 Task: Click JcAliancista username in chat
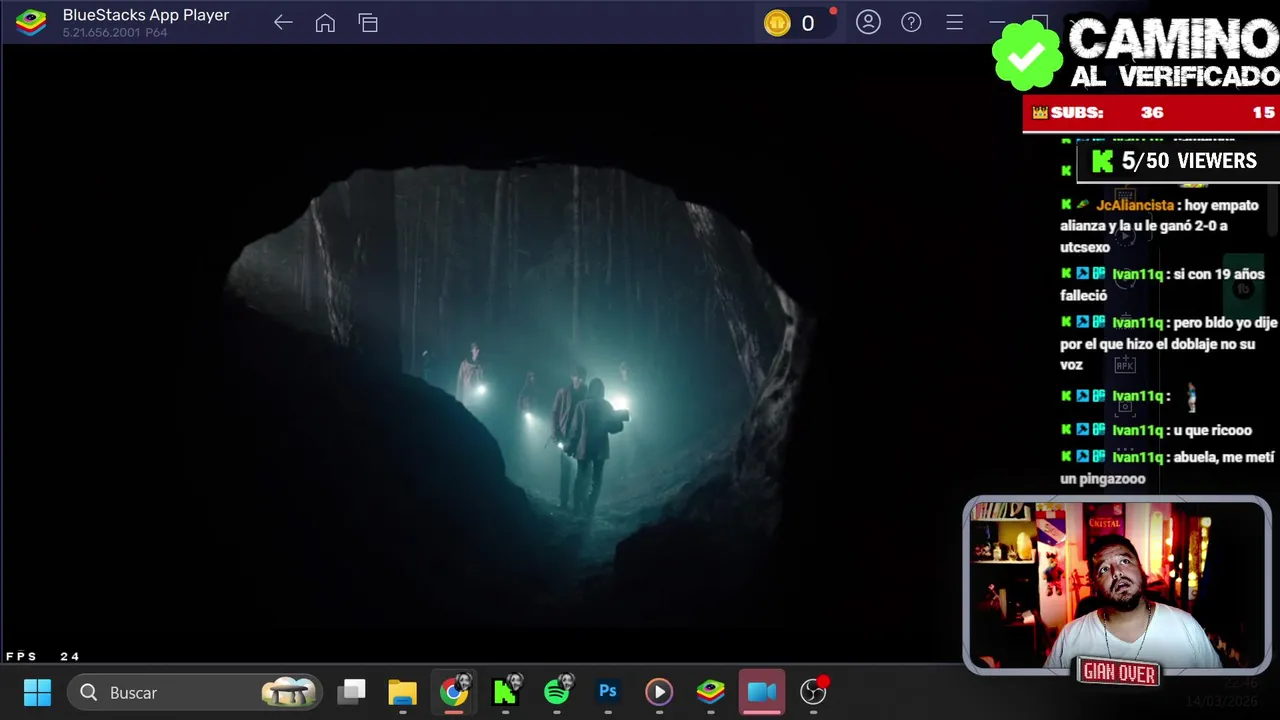(x=1135, y=205)
